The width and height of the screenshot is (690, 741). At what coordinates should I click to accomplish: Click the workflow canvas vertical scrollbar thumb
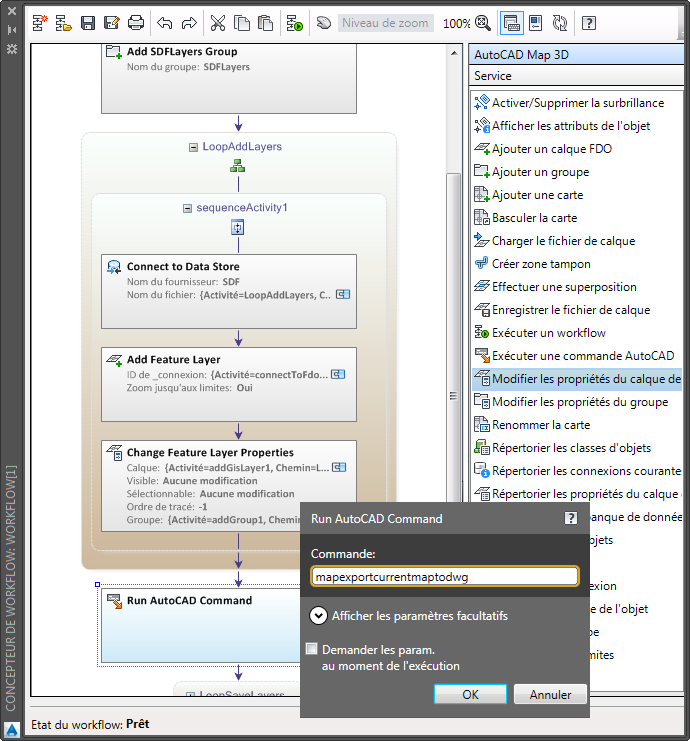[453, 338]
